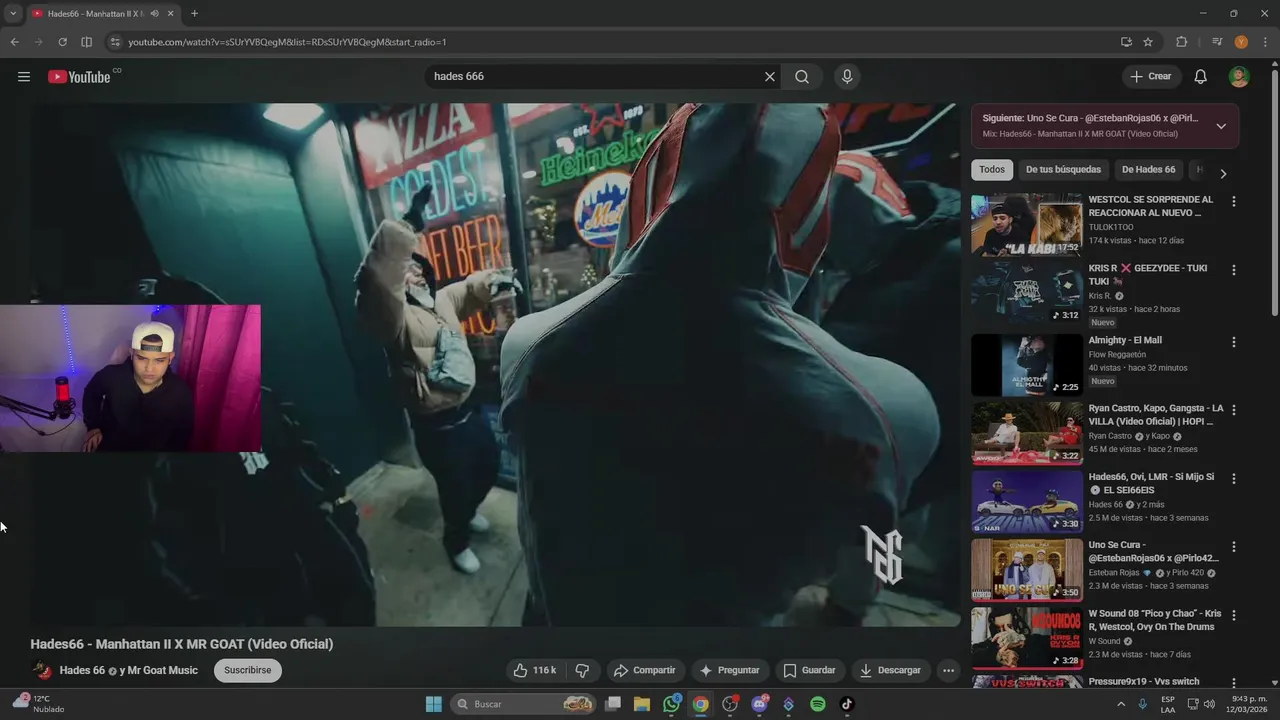Screen dimensions: 1280x720
Task: Show more filter chips with right arrow
Action: pos(1223,173)
